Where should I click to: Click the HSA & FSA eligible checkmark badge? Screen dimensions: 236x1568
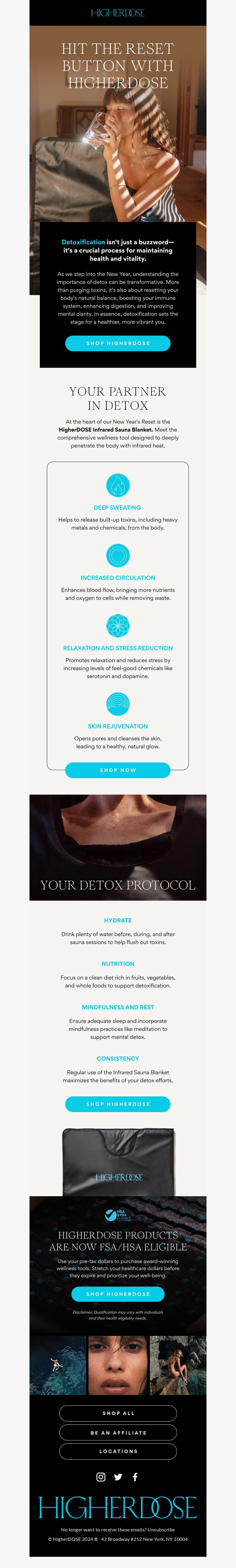pos(117,1215)
